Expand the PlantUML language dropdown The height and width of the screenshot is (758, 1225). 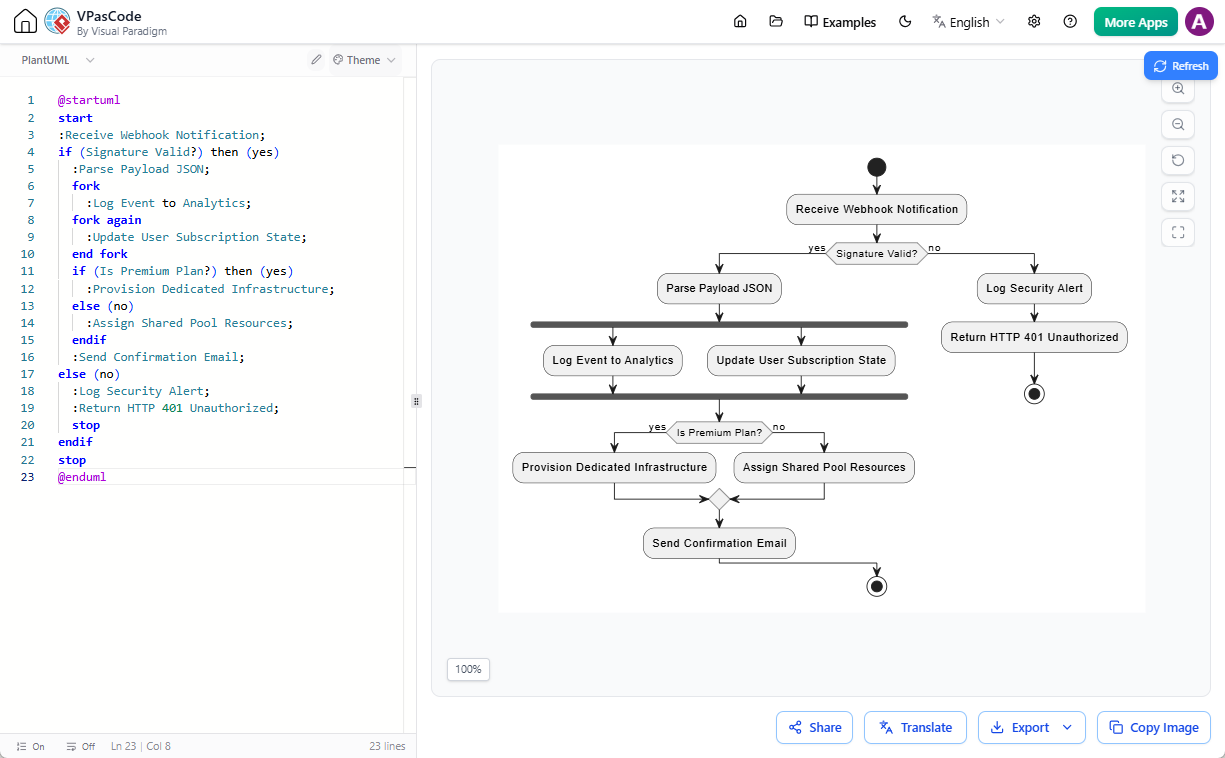[x=58, y=60]
